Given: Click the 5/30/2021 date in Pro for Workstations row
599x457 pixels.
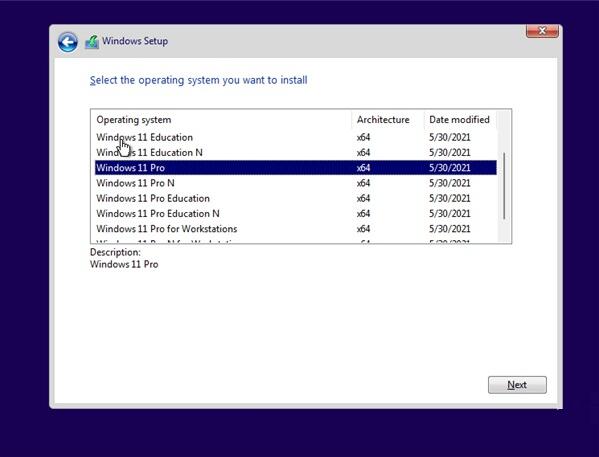Looking at the screenshot, I should point(450,229).
